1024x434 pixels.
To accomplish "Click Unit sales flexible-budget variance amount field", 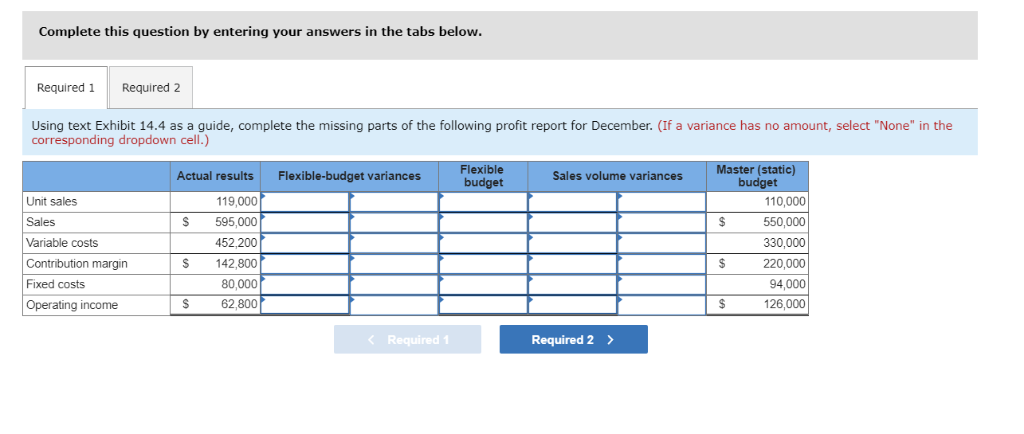I will point(305,202).
